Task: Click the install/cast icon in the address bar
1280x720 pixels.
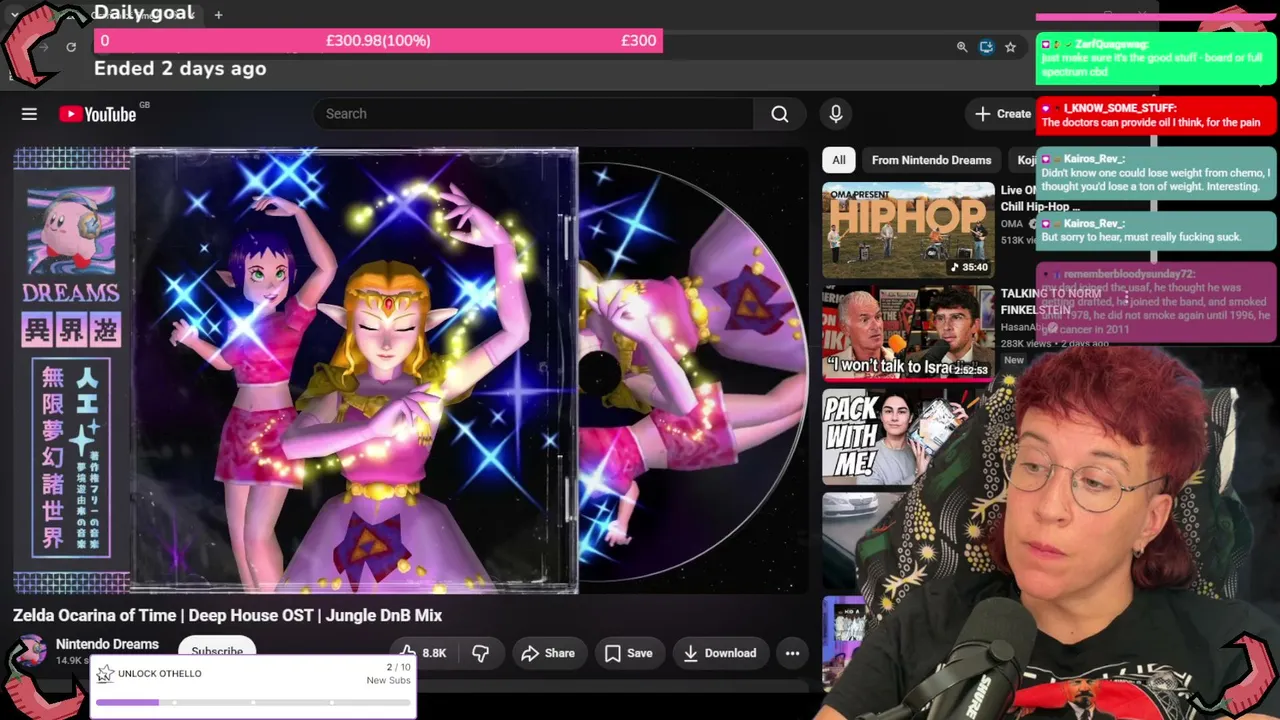Action: pyautogui.click(x=986, y=47)
